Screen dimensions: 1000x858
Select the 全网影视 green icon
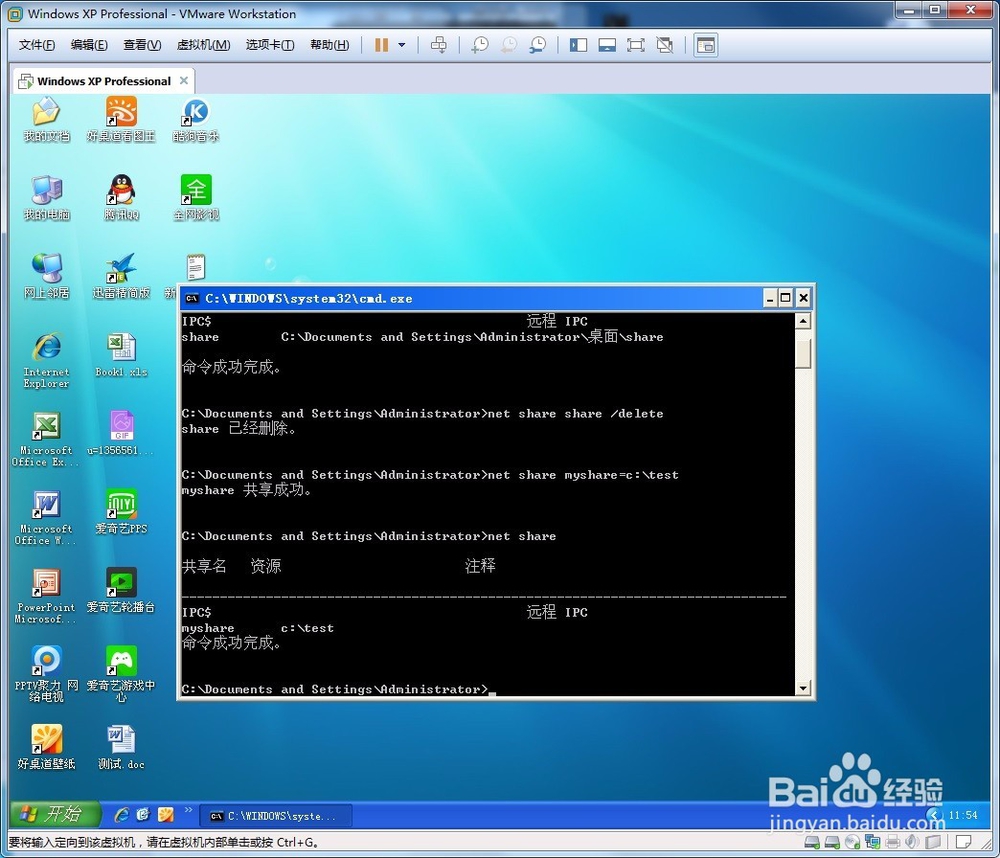click(x=195, y=198)
